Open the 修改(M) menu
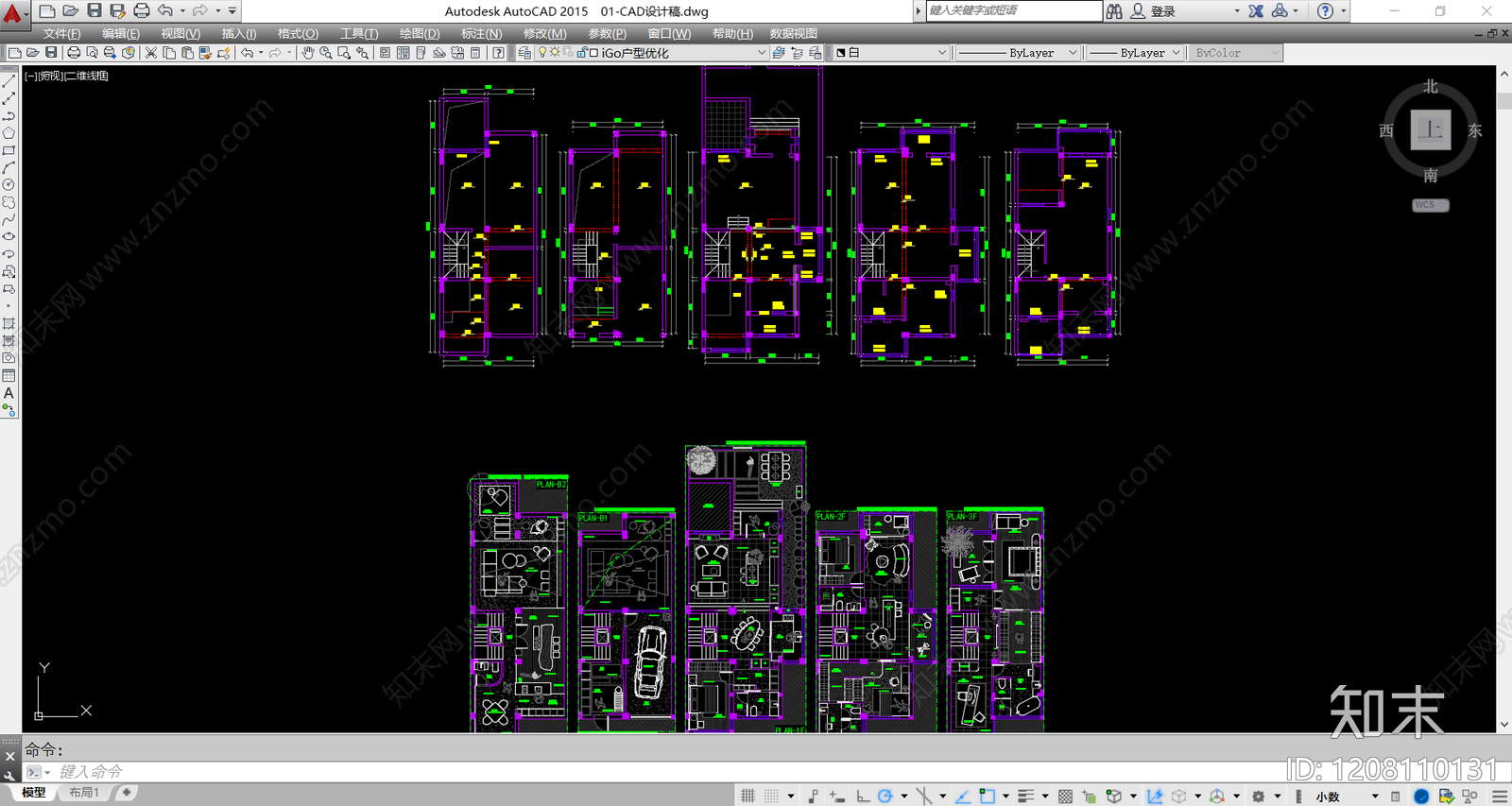1512x806 pixels. pos(544,33)
